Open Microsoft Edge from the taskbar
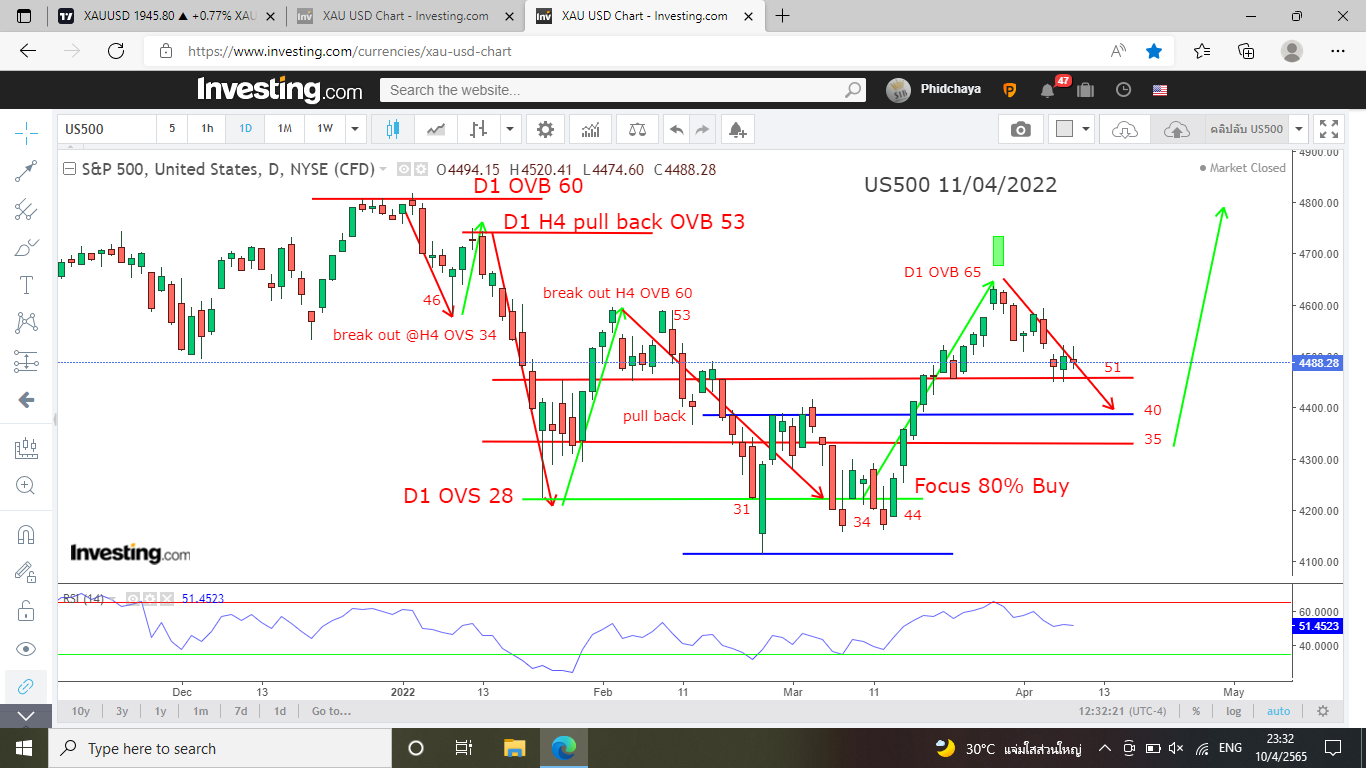Viewport: 1366px width, 768px height. pos(564,748)
